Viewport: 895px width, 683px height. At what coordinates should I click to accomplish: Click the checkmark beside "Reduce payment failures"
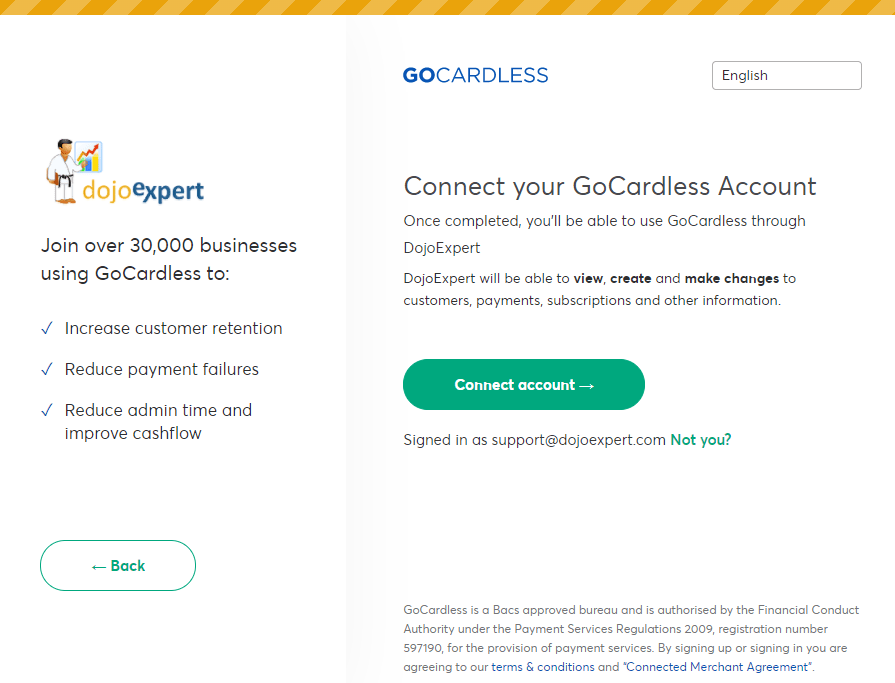tap(45, 369)
